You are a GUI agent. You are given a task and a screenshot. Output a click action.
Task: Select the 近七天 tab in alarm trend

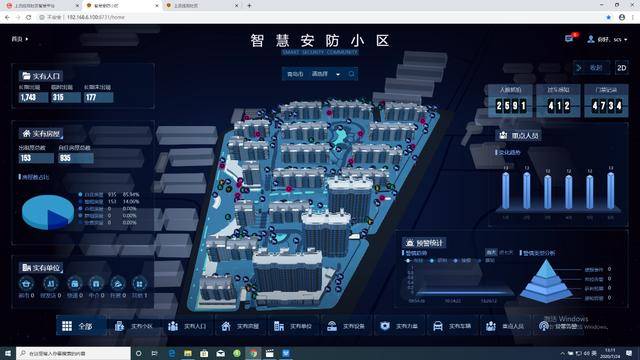click(506, 253)
